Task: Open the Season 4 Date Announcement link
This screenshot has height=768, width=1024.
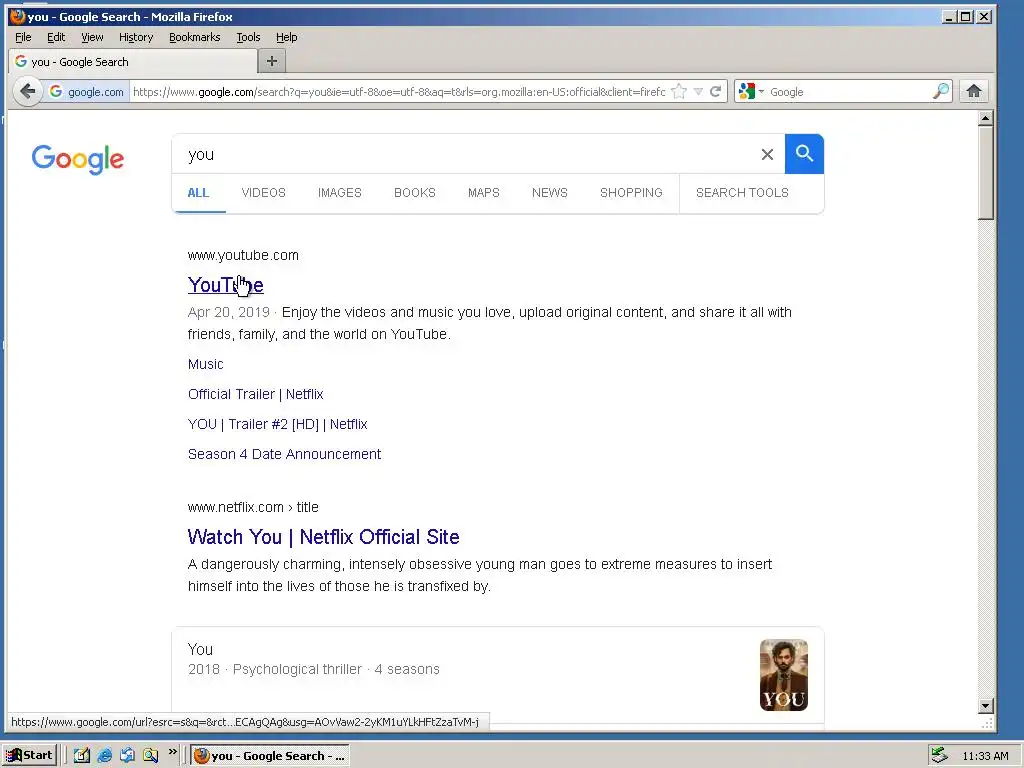Action: [284, 455]
